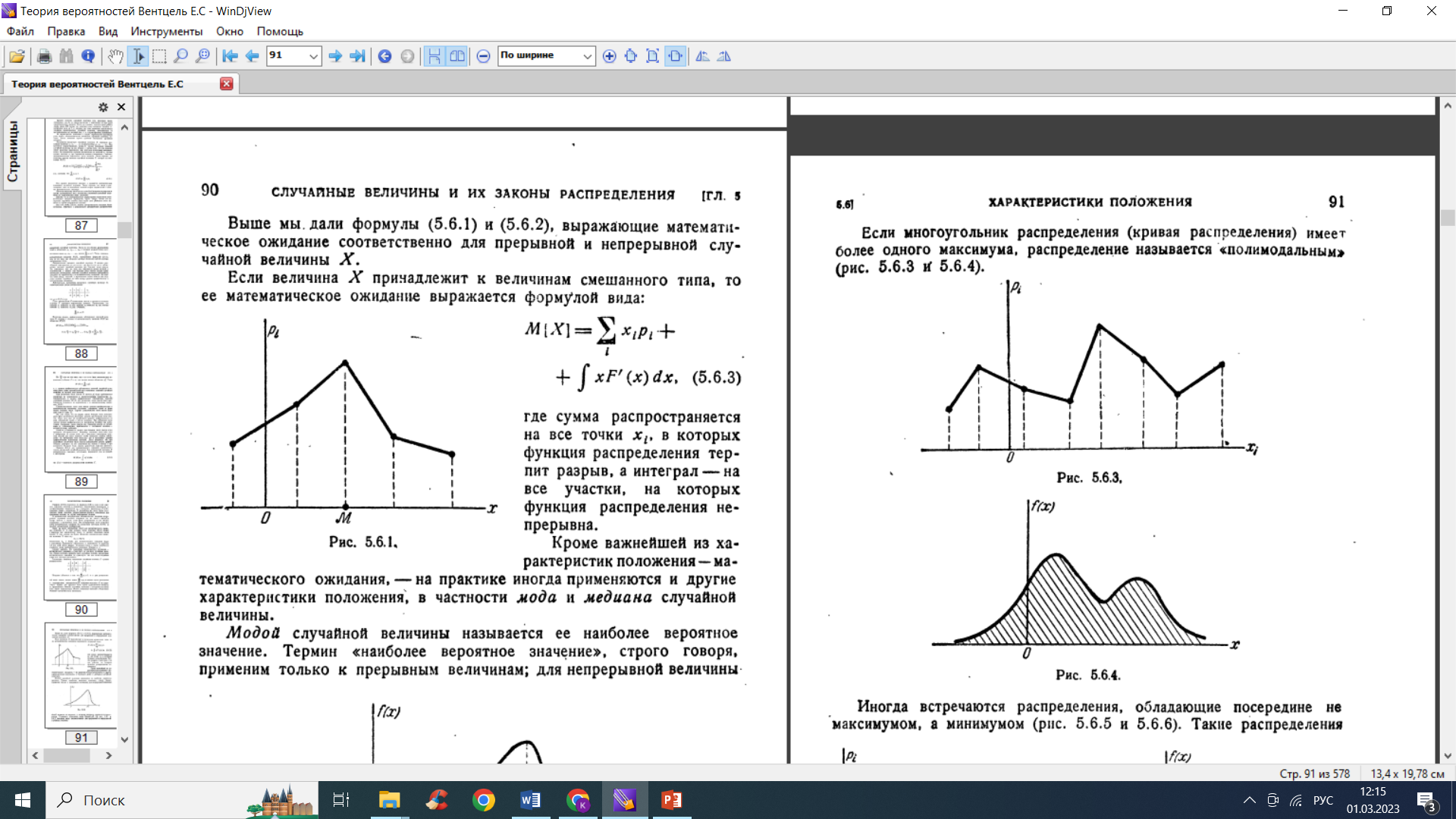Open the Инструменты menu
This screenshot has height=819, width=1456.
pos(166,31)
